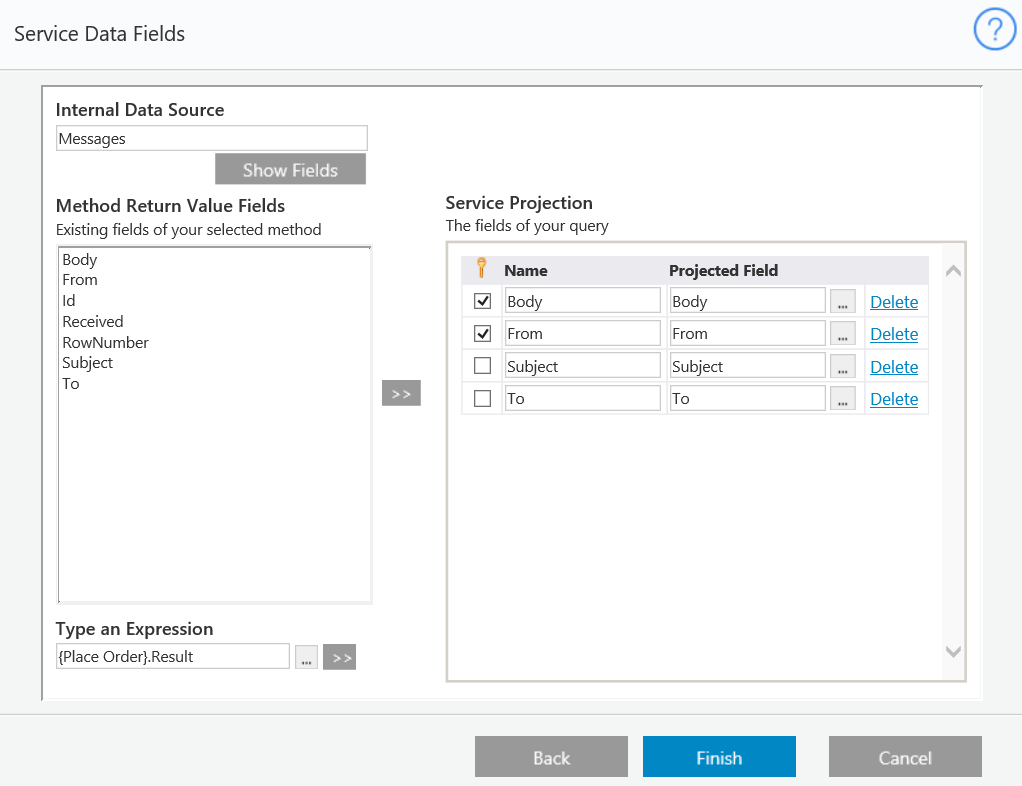Image resolution: width=1022 pixels, height=786 pixels.
Task: Click ellipsis button beside To projected field
Action: (x=843, y=399)
